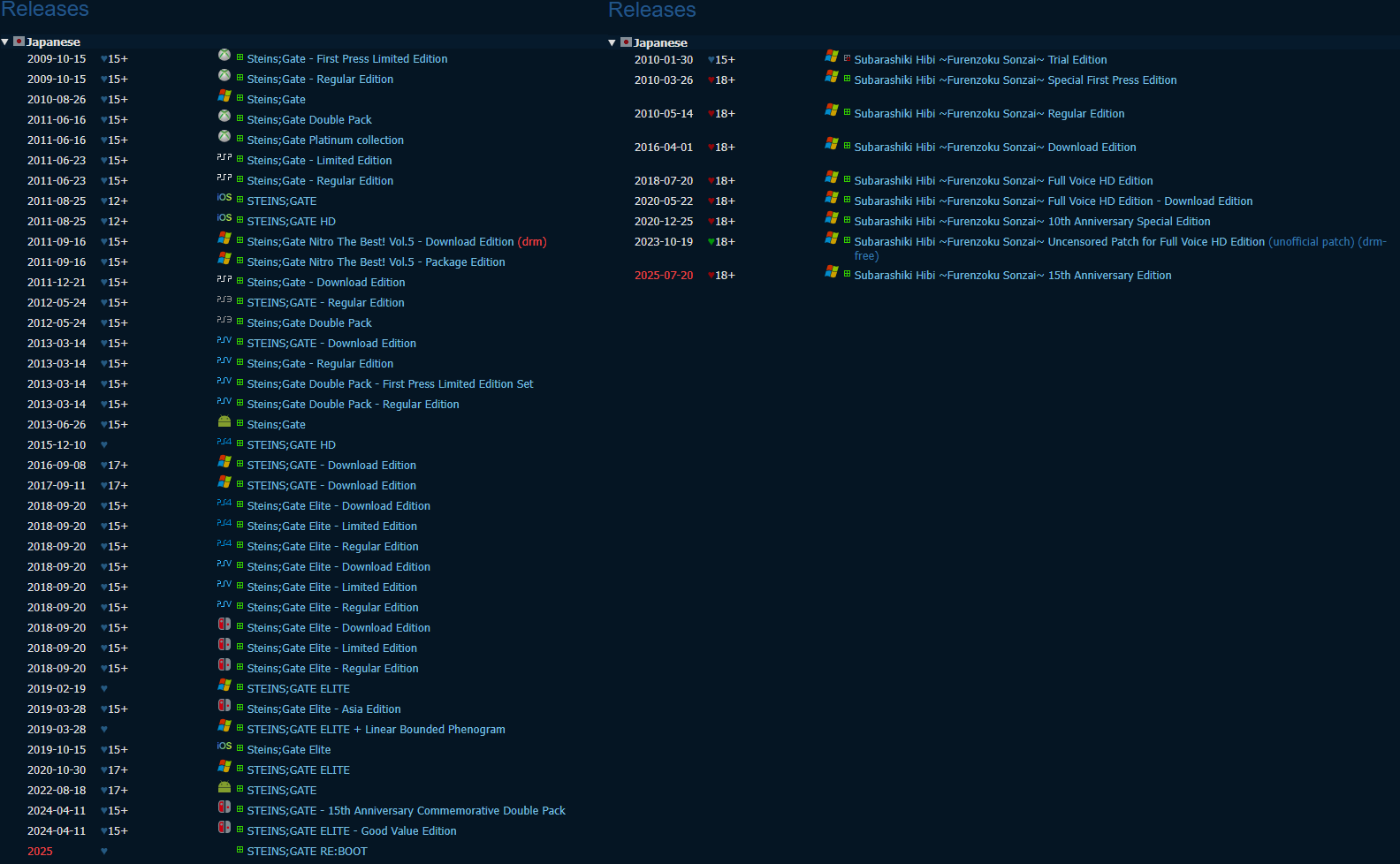Click Windows icon beside ELITE + Linear Bounded Phenogram
Screen dimensions: 1400x864
click(224, 725)
